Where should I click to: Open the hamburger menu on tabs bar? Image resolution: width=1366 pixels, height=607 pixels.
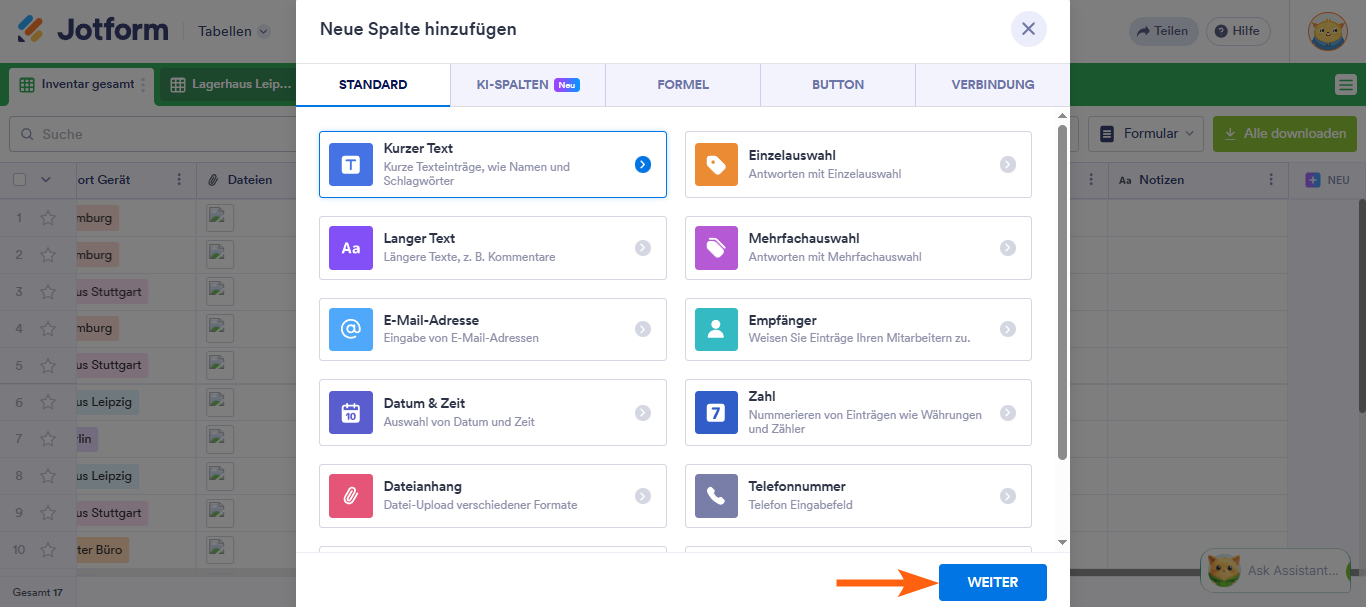pyautogui.click(x=1346, y=85)
